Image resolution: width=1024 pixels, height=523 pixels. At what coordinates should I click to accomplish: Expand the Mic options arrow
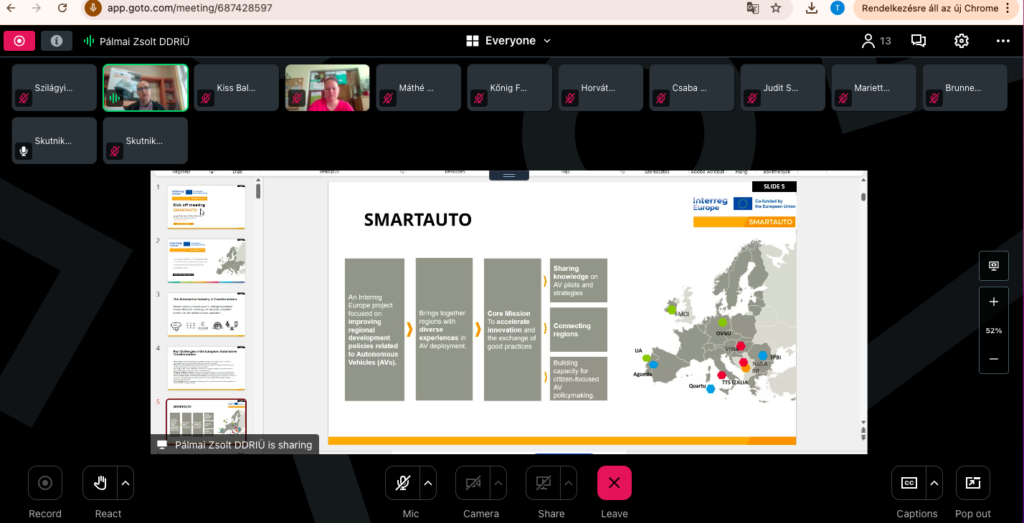click(429, 483)
